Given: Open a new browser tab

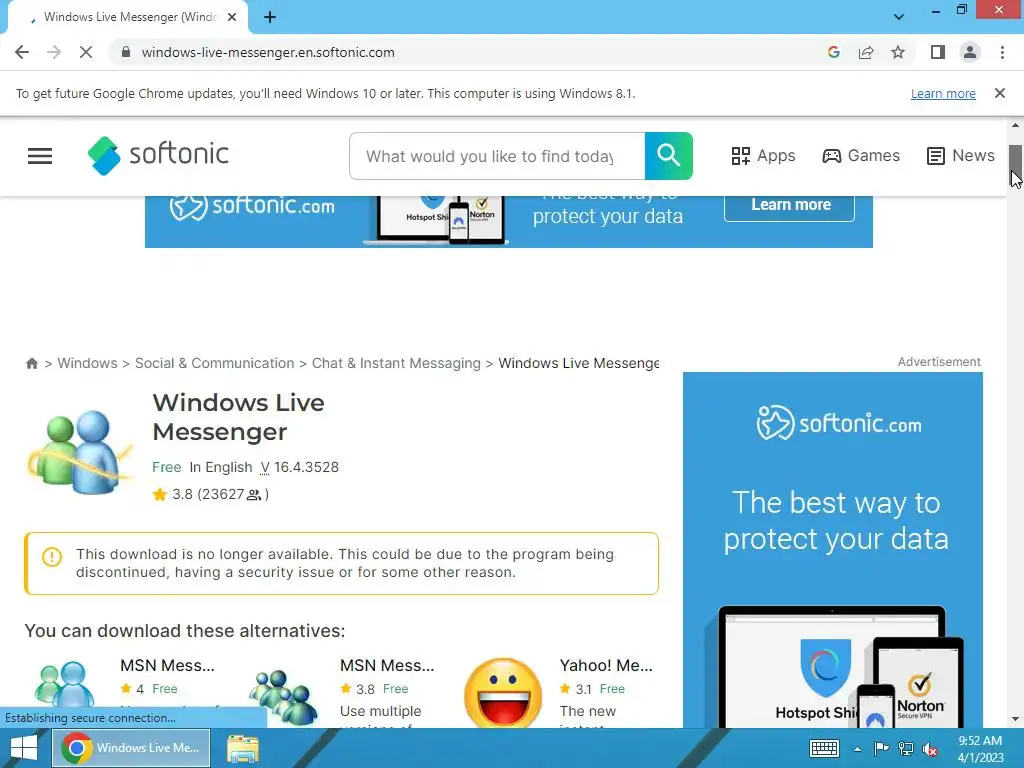Looking at the screenshot, I should click(270, 18).
